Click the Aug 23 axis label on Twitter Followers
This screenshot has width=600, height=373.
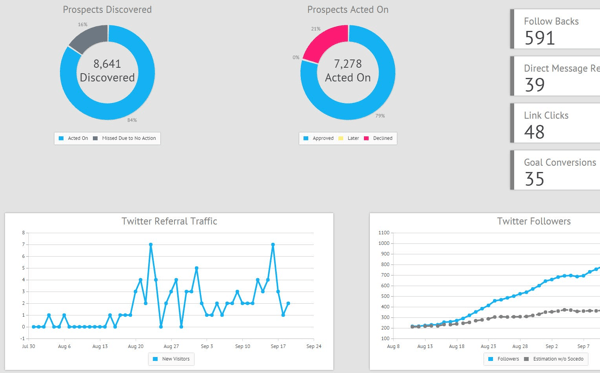(x=488, y=346)
